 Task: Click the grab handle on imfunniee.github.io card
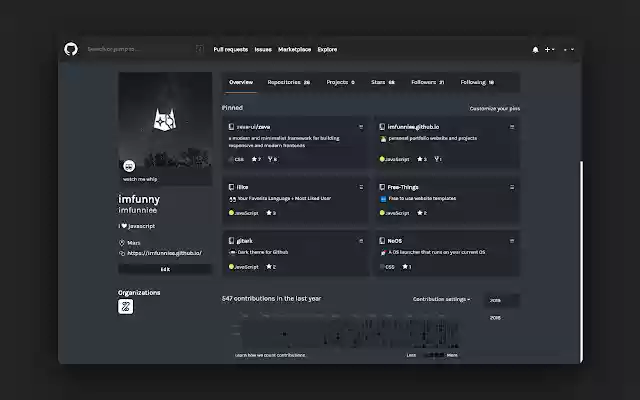pos(512,127)
